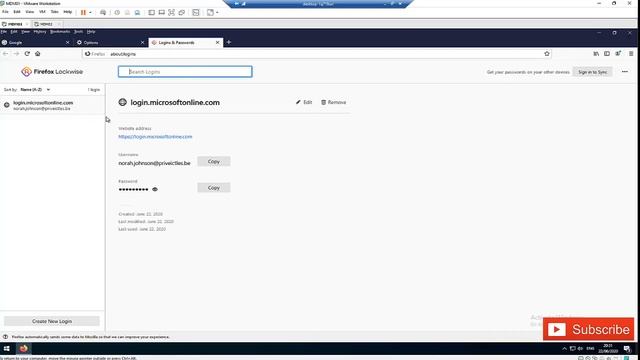Viewport: 640px width, 360px height.
Task: Open the login.microsoftonline.com website address link
Action: coord(155,137)
